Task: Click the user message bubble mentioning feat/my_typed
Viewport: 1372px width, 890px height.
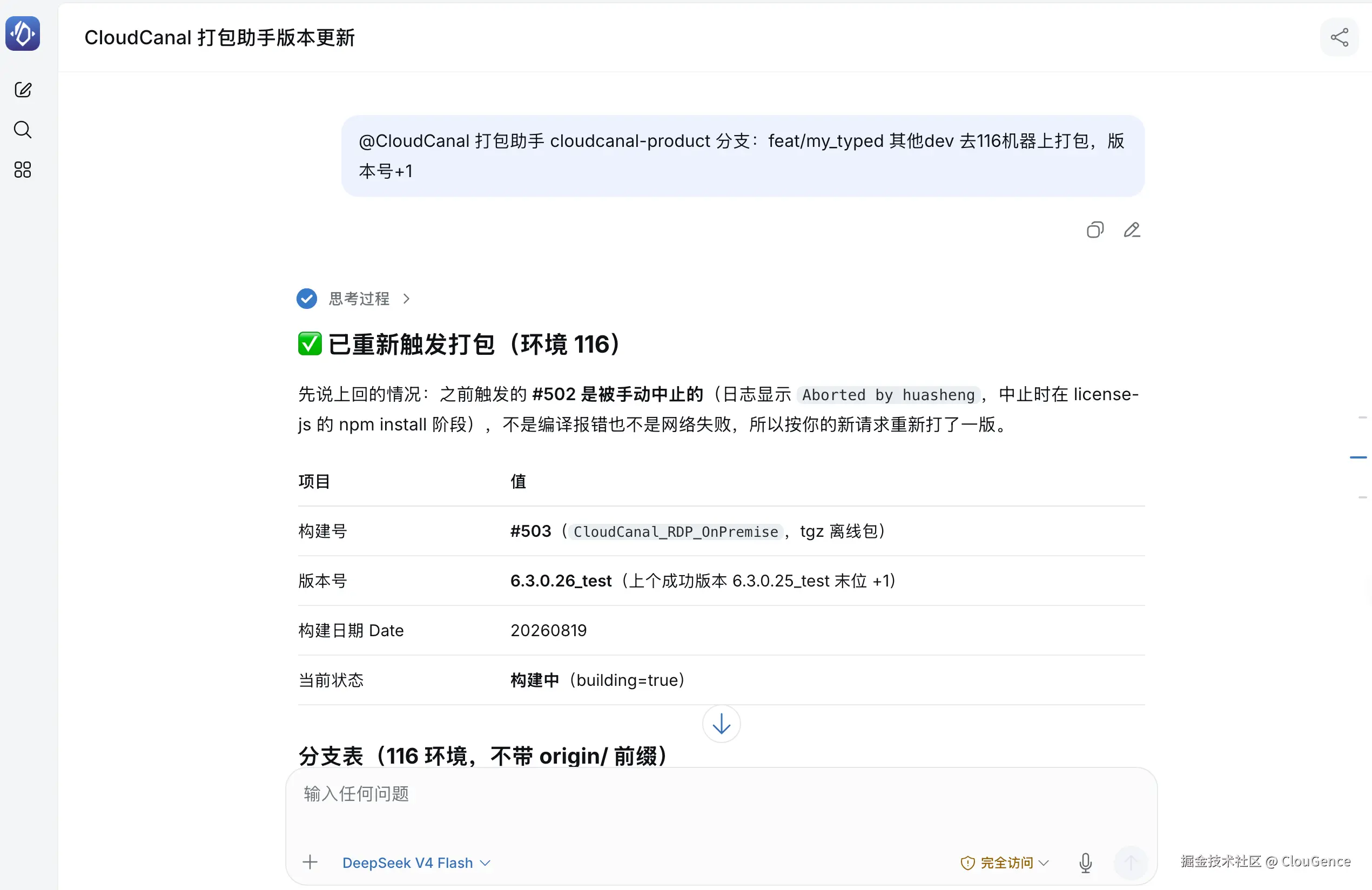Action: 743,156
